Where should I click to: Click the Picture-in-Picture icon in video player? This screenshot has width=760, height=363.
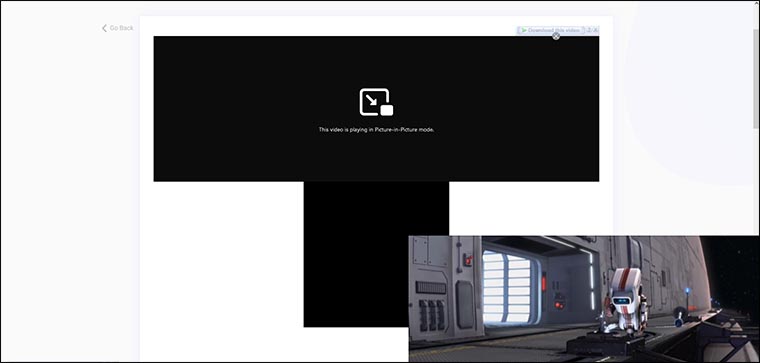point(376,102)
